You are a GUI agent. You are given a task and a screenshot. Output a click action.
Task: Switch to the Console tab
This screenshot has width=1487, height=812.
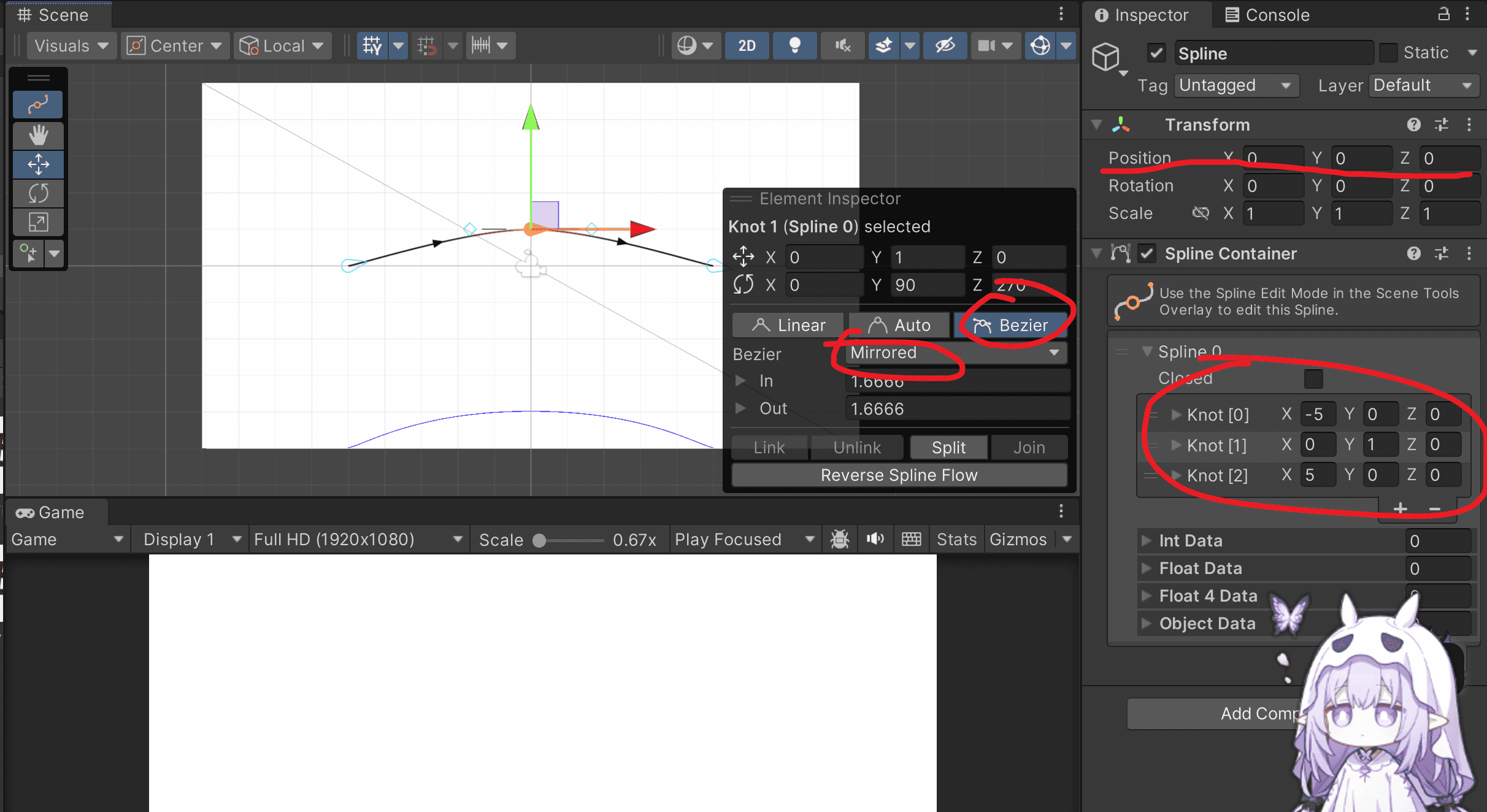pos(1267,15)
